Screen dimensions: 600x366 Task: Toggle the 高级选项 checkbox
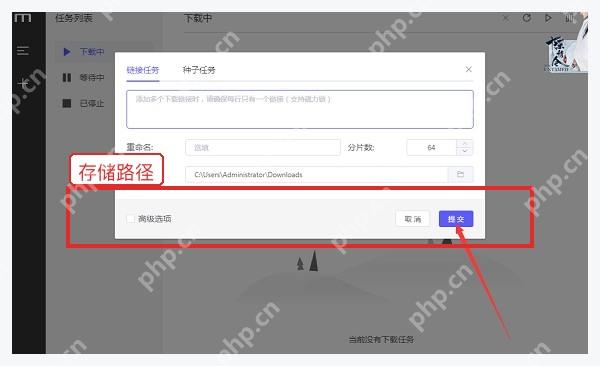coord(130,219)
